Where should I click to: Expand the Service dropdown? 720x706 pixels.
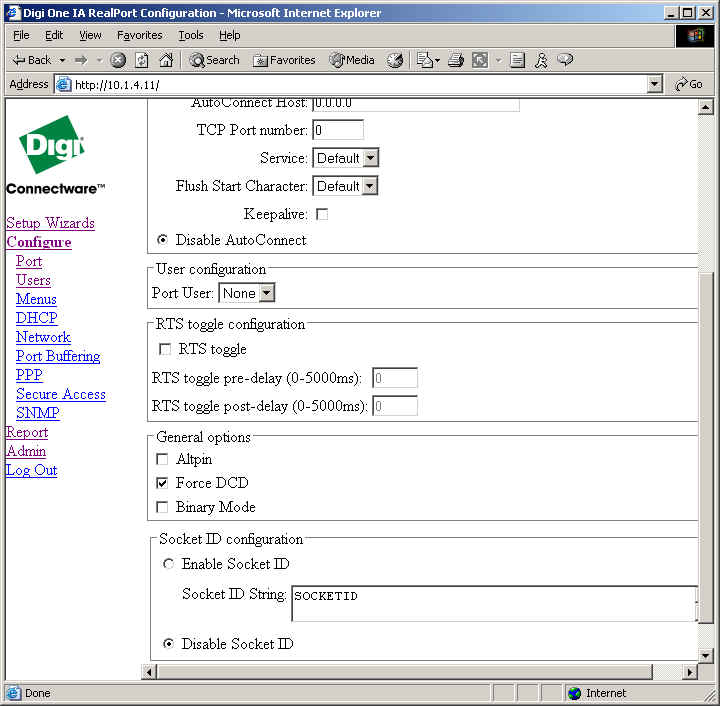coord(346,158)
